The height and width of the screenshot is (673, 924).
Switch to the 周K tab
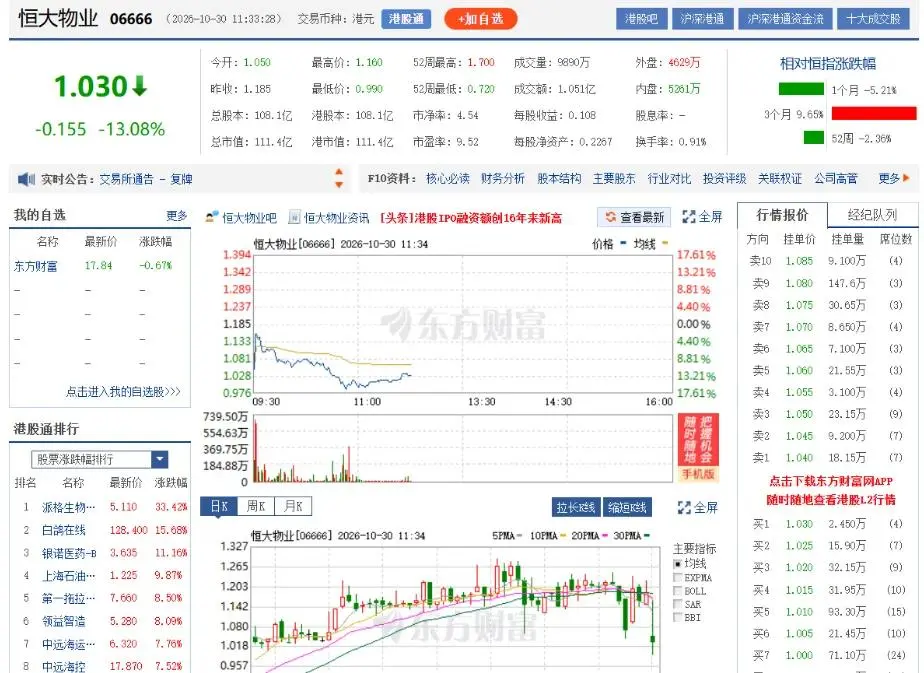[x=256, y=506]
